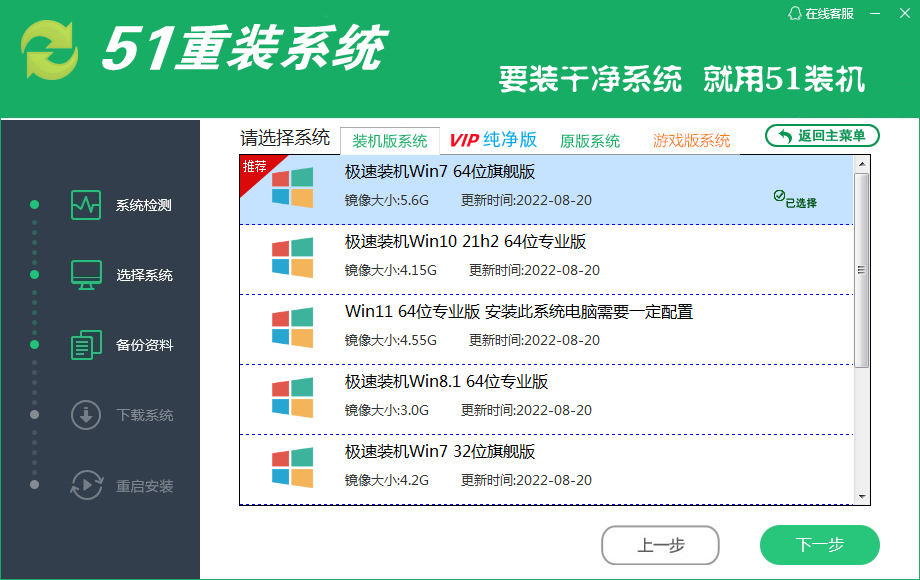Click Windows logo of Win7 32位旗舰版
The image size is (920, 580).
pyautogui.click(x=292, y=467)
